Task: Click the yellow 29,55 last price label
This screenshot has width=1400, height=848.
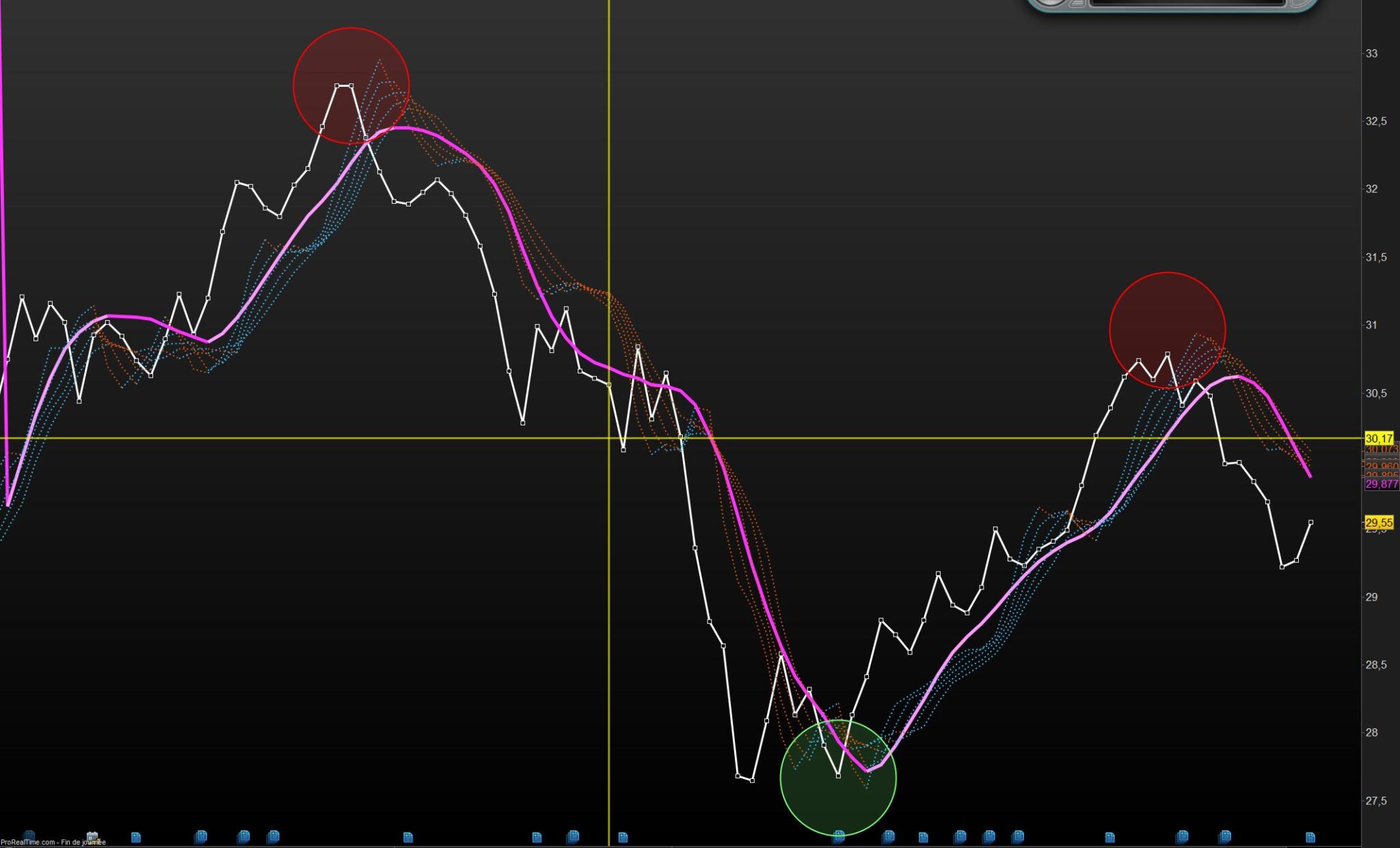Action: click(x=1379, y=522)
